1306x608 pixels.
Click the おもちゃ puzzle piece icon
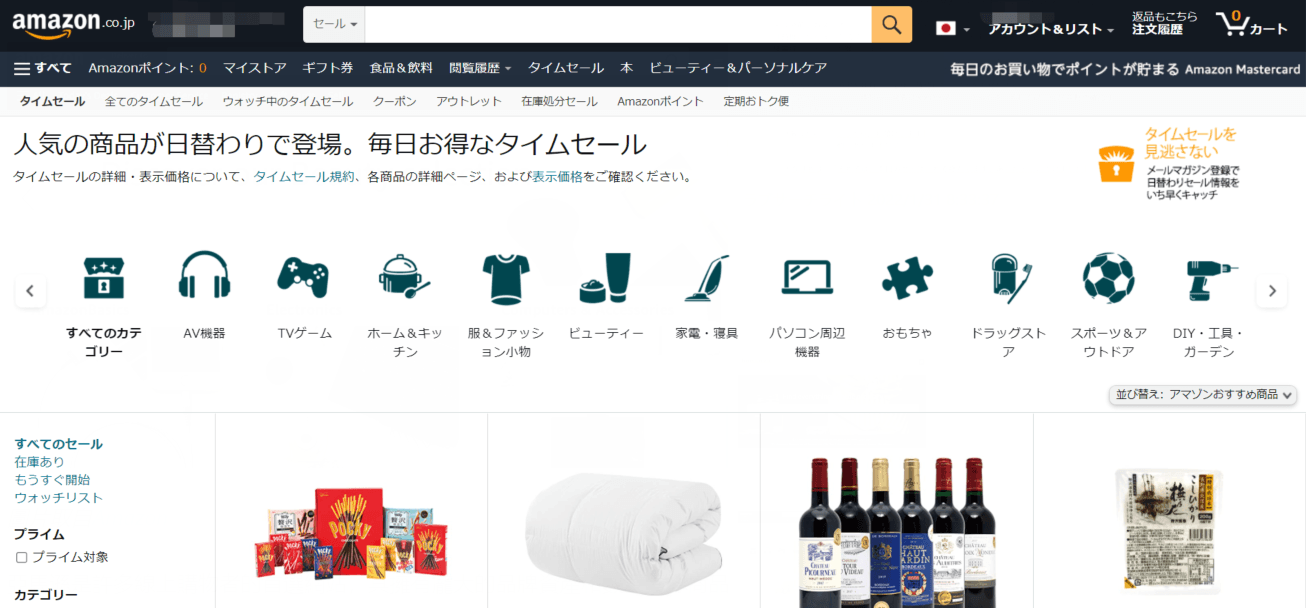pos(906,278)
